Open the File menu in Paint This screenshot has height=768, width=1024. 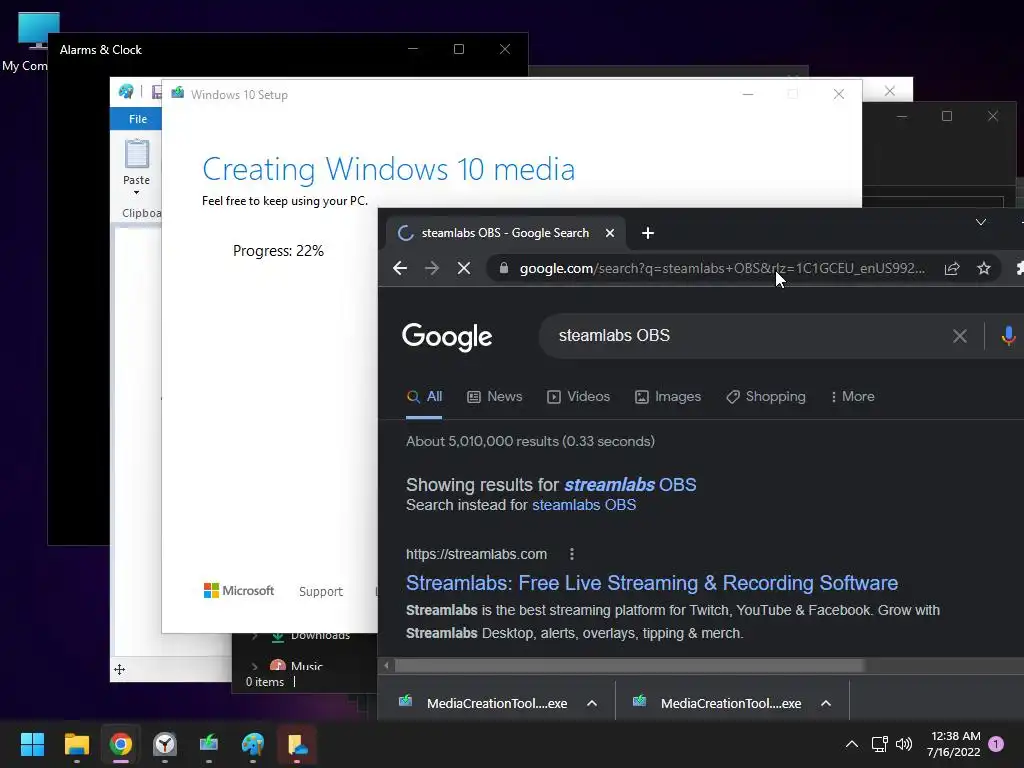138,119
